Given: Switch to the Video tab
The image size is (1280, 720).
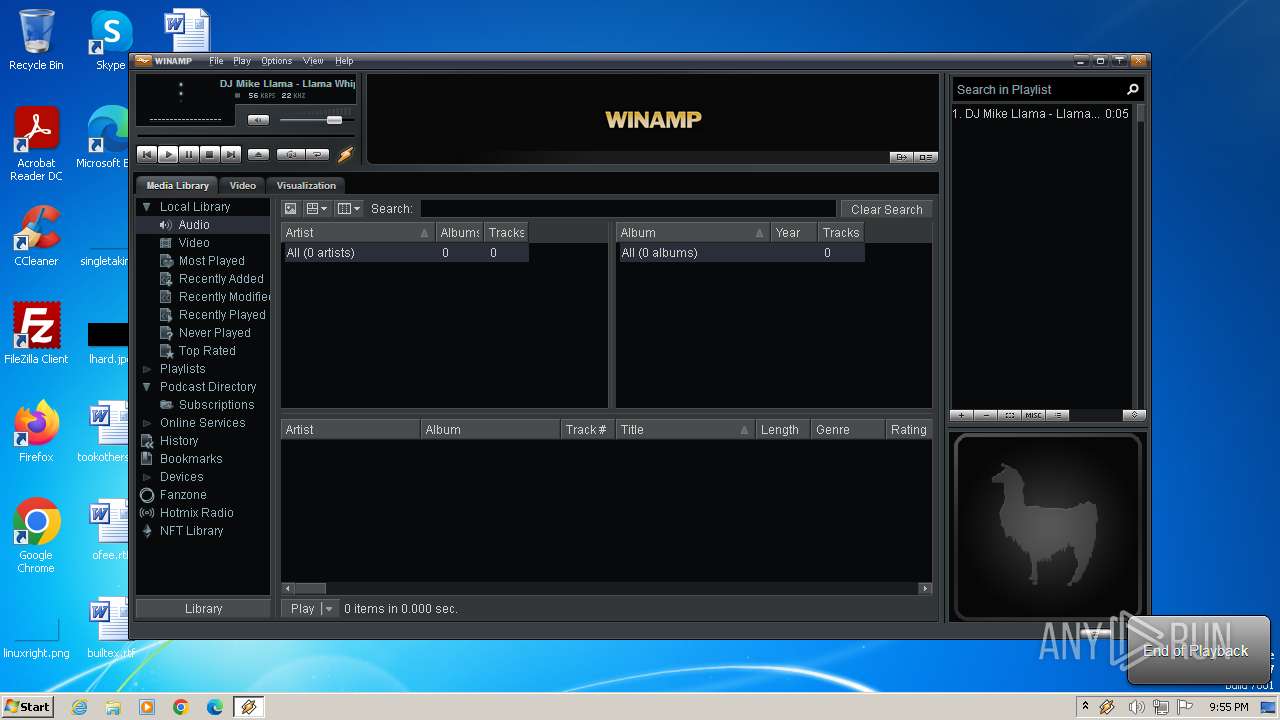Looking at the screenshot, I should click(x=243, y=185).
